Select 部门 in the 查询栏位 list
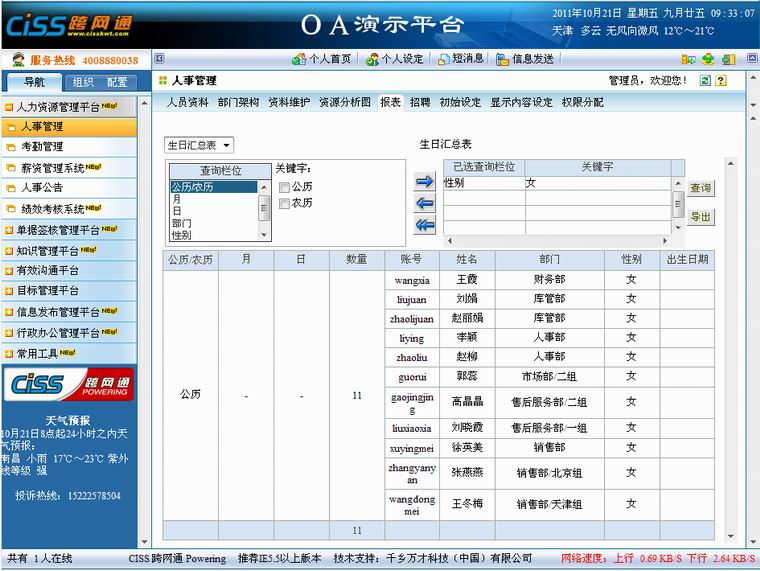This screenshot has width=760, height=571. (182, 223)
